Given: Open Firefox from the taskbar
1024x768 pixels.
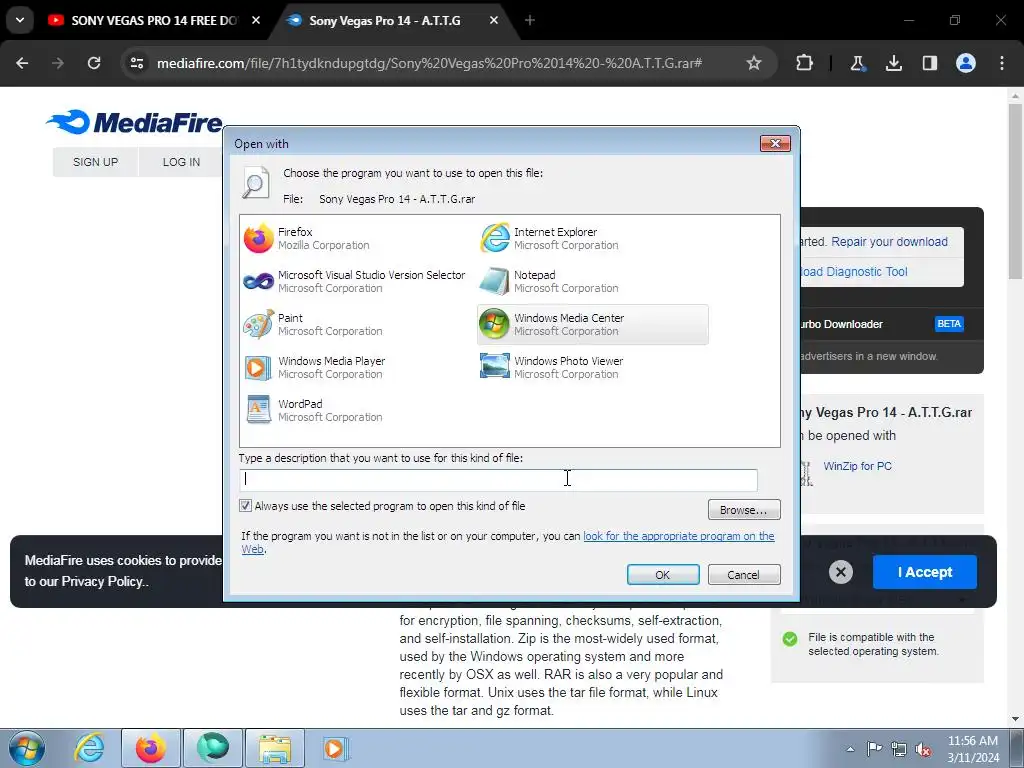Looking at the screenshot, I should click(151, 748).
